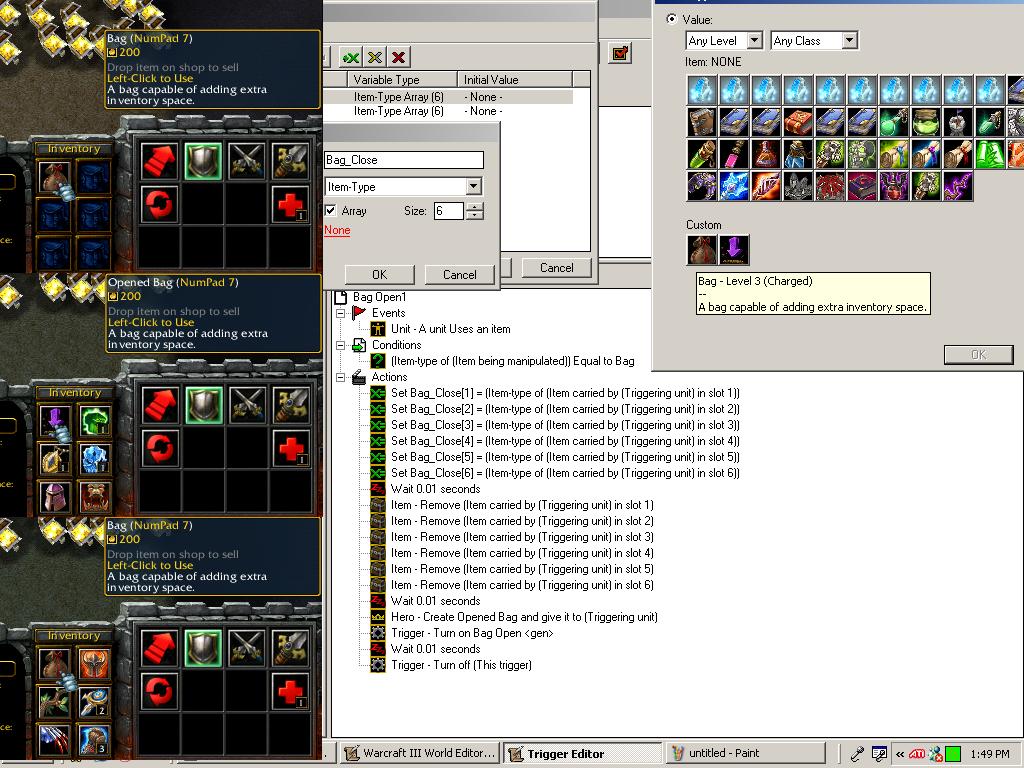Click red Stop icon in middle game screenshot

click(159, 448)
